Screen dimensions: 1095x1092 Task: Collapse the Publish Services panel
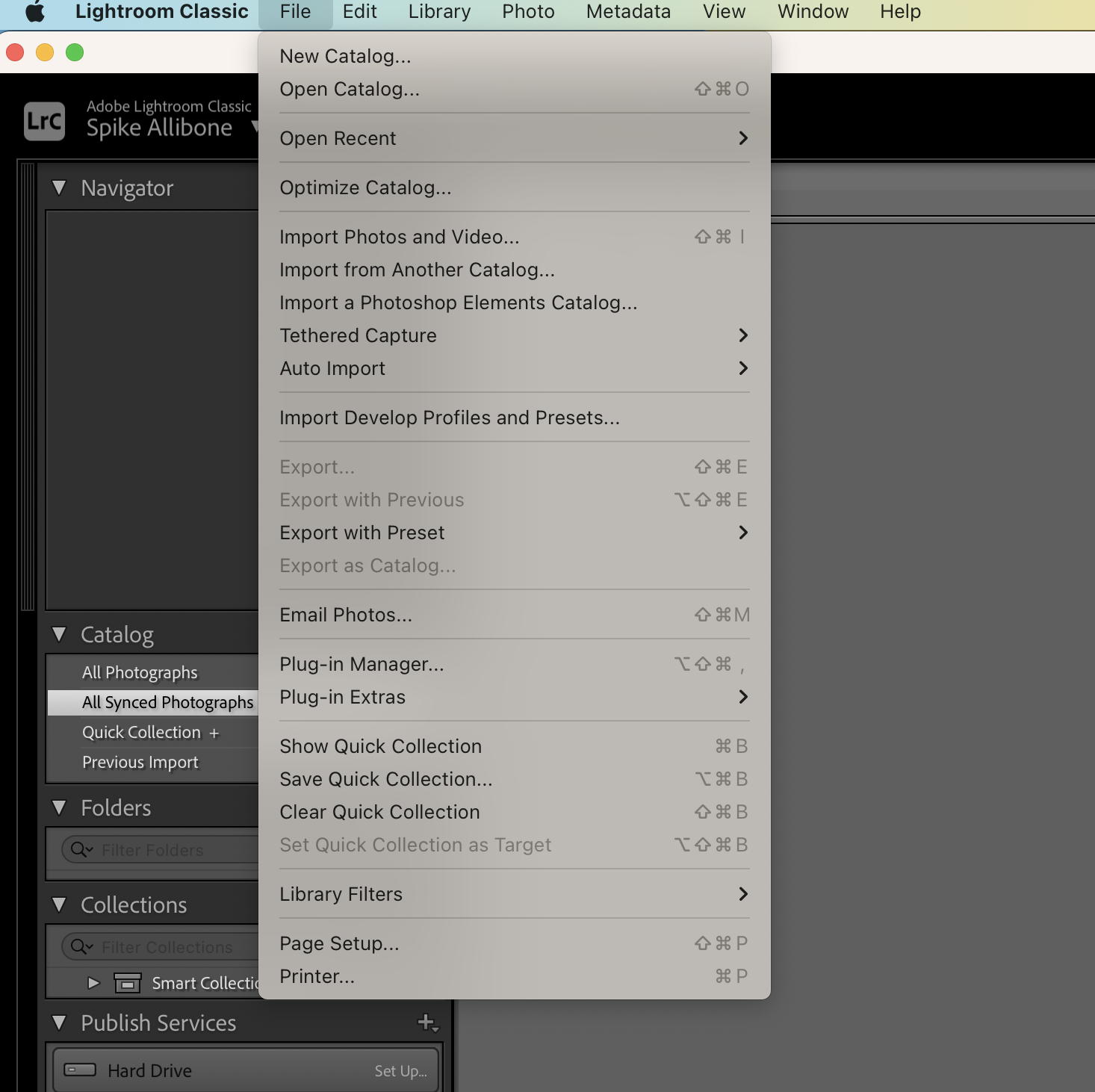point(60,1023)
